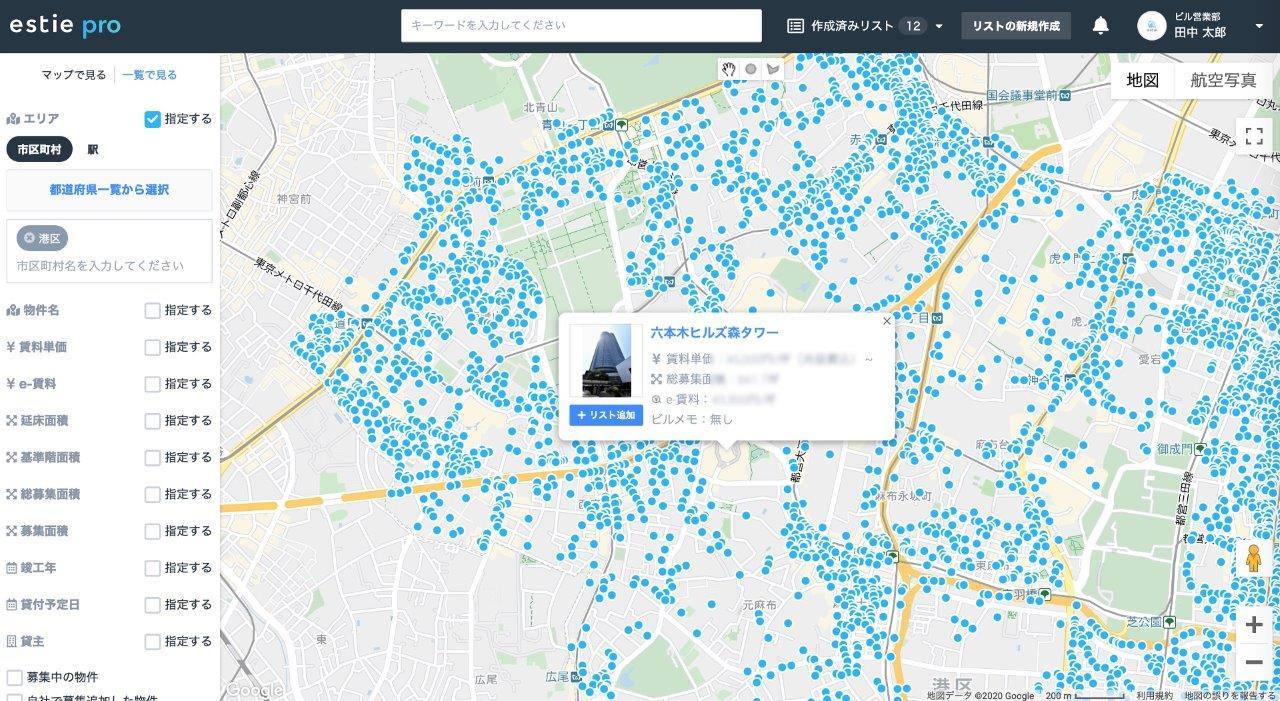This screenshot has width=1280, height=701.
Task: Remove the 港区 area tag
Action: point(30,238)
